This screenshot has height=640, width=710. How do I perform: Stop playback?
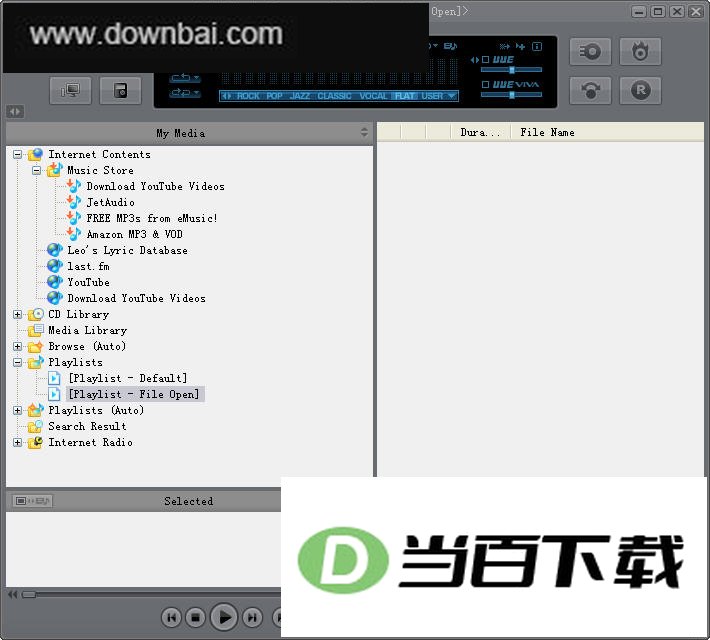point(196,617)
